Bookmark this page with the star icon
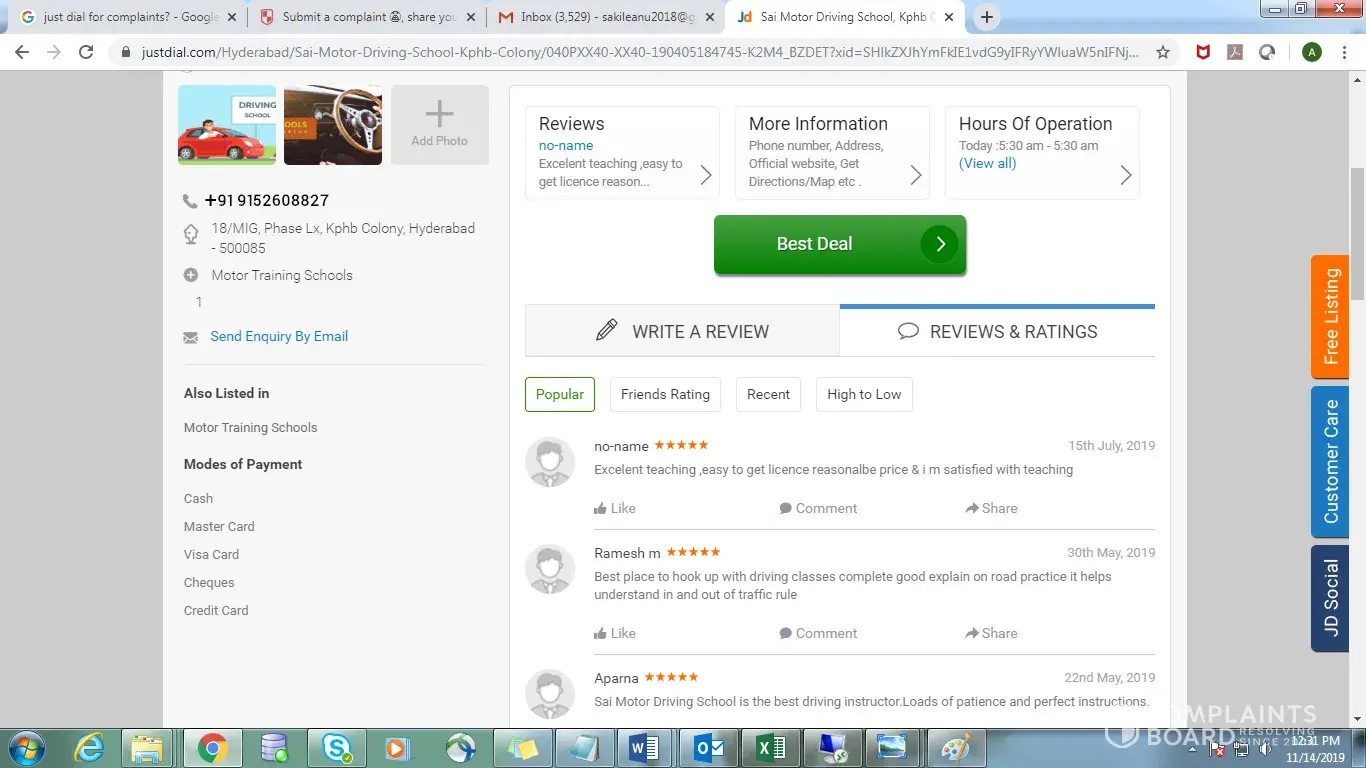This screenshot has height=768, width=1366. 1163,52
